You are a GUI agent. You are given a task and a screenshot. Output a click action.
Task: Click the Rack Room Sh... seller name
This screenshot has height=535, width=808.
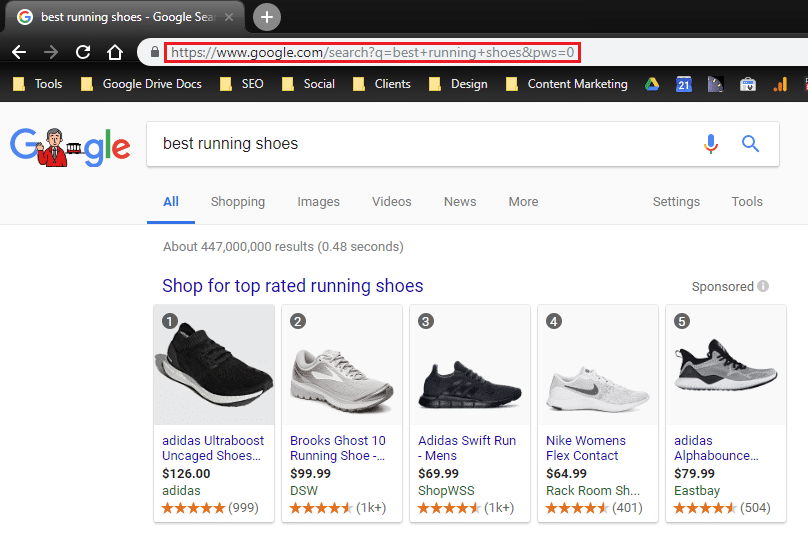(x=593, y=491)
